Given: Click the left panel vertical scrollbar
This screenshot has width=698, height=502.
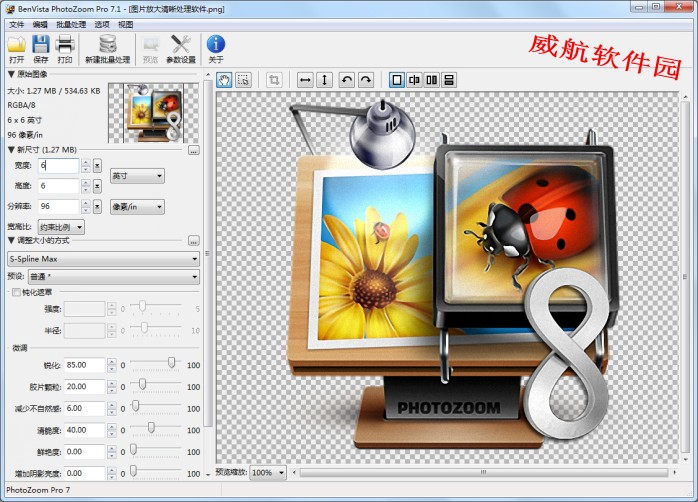Looking at the screenshot, I should (207, 254).
